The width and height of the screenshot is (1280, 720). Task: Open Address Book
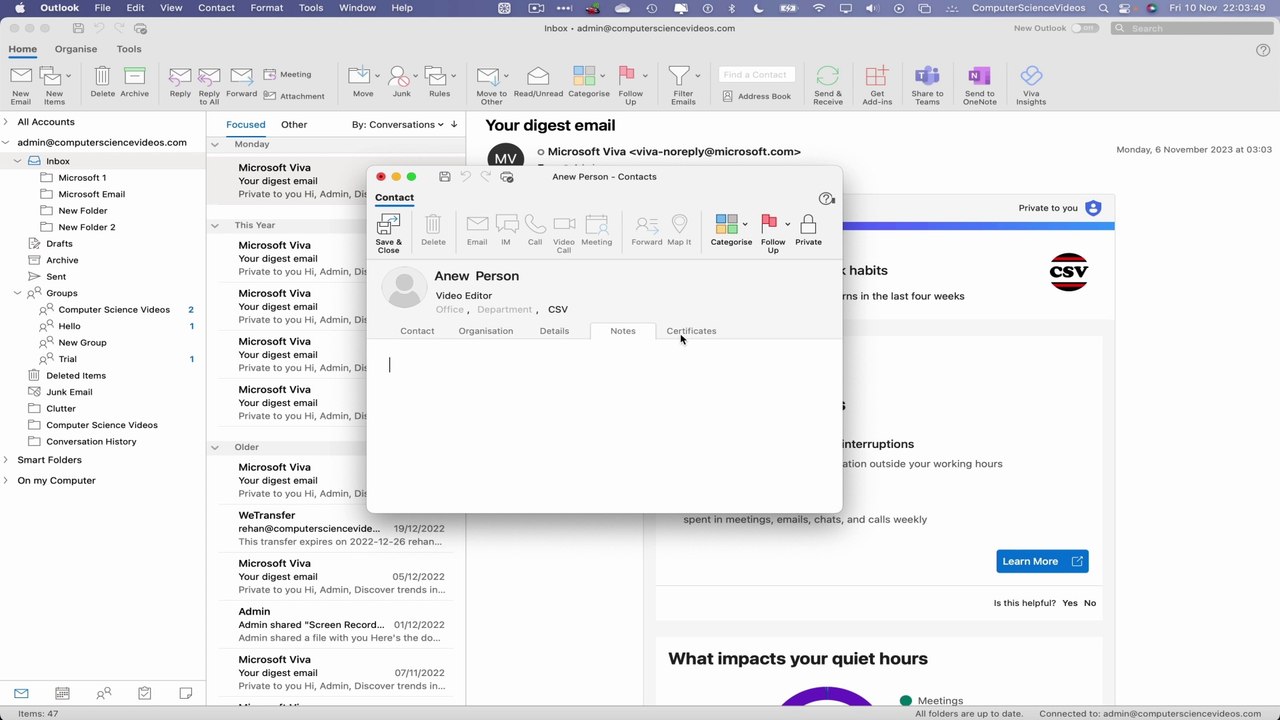pos(756,96)
